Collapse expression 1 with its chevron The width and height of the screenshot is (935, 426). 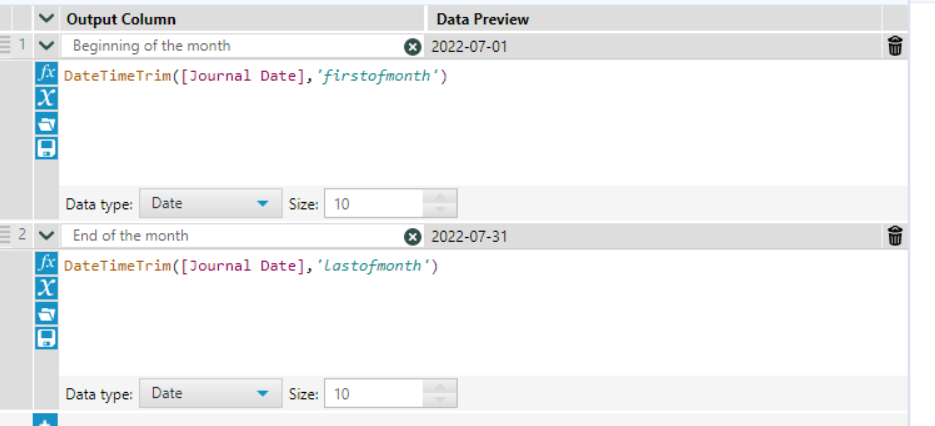click(46, 46)
